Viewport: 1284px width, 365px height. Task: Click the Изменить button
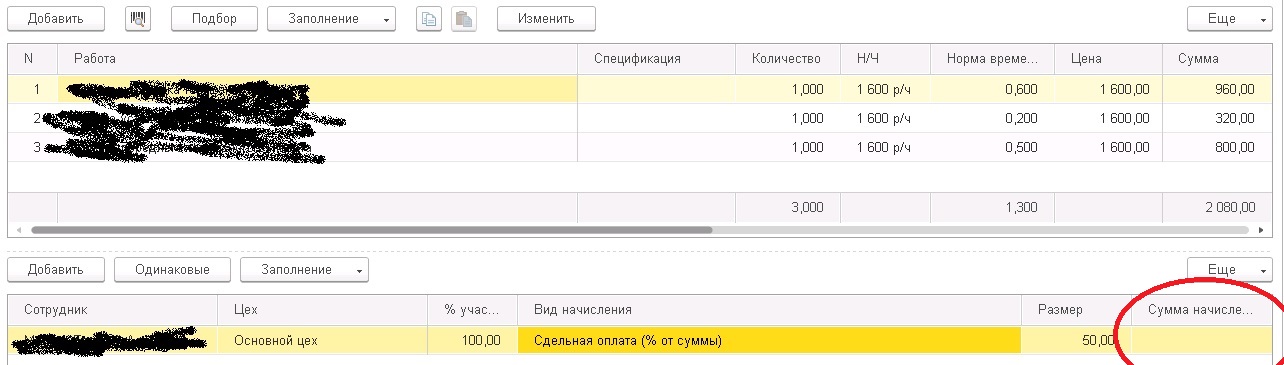point(546,19)
